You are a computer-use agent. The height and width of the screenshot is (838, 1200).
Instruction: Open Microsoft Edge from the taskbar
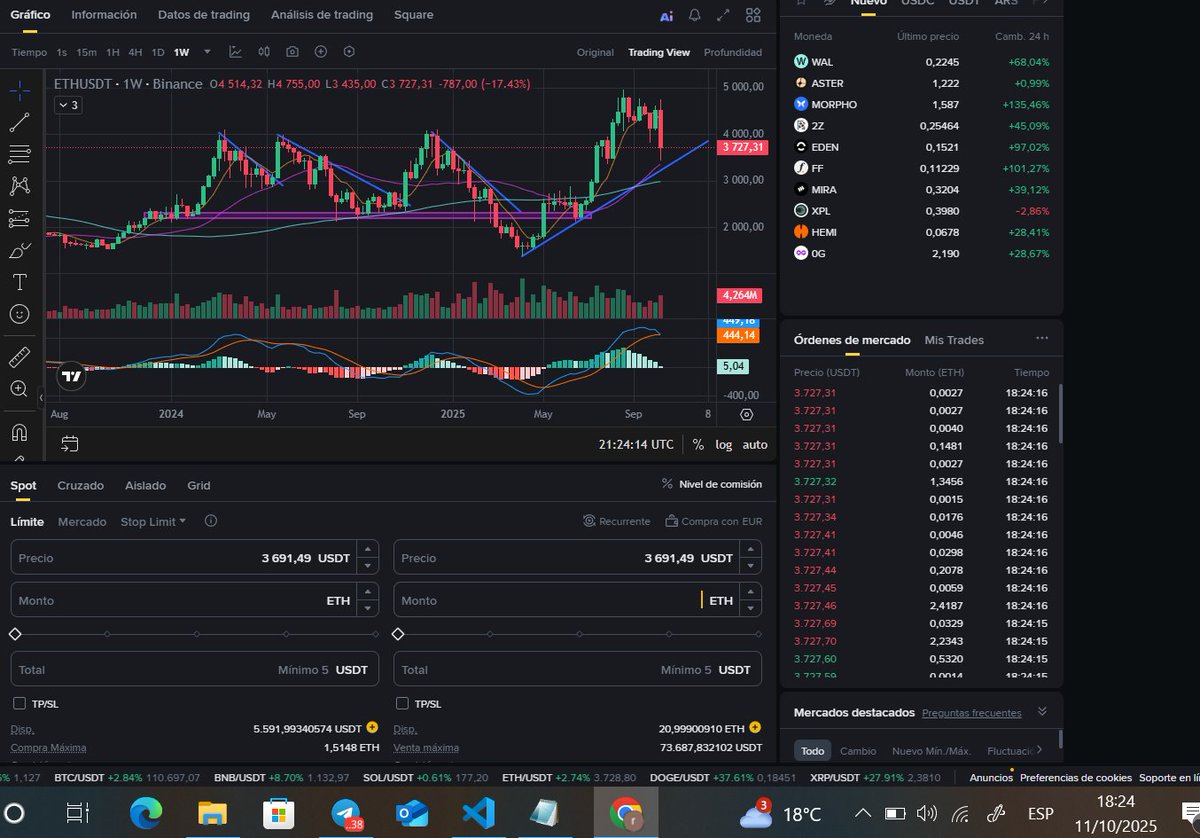146,814
